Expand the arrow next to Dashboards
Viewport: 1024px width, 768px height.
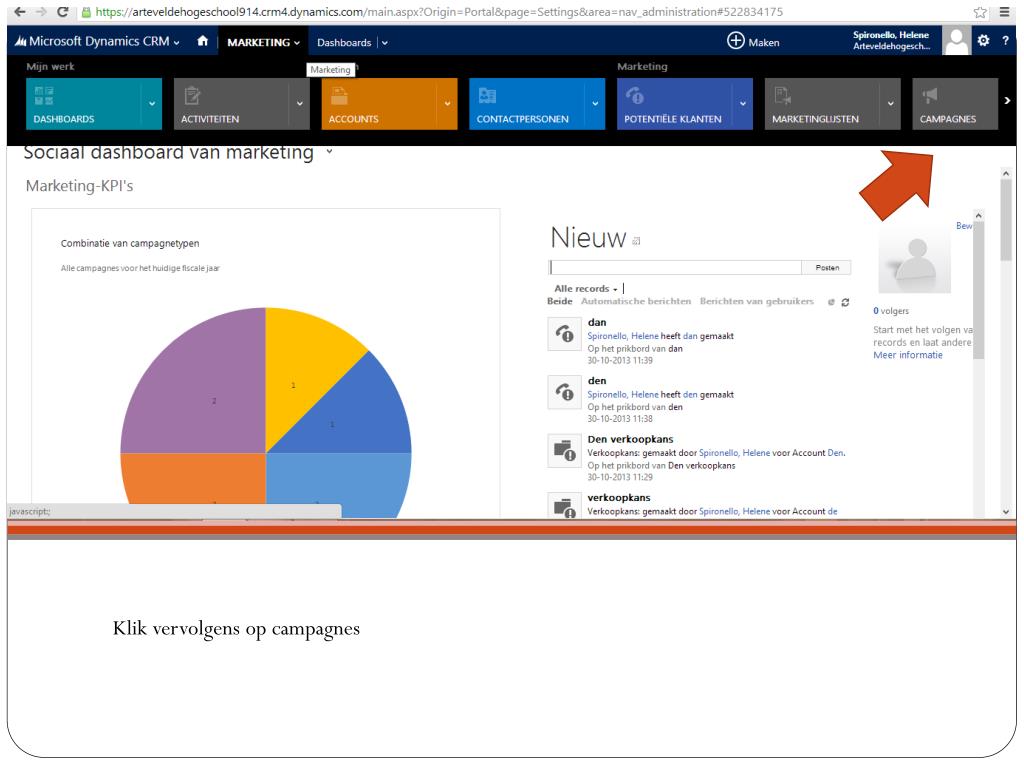(385, 43)
